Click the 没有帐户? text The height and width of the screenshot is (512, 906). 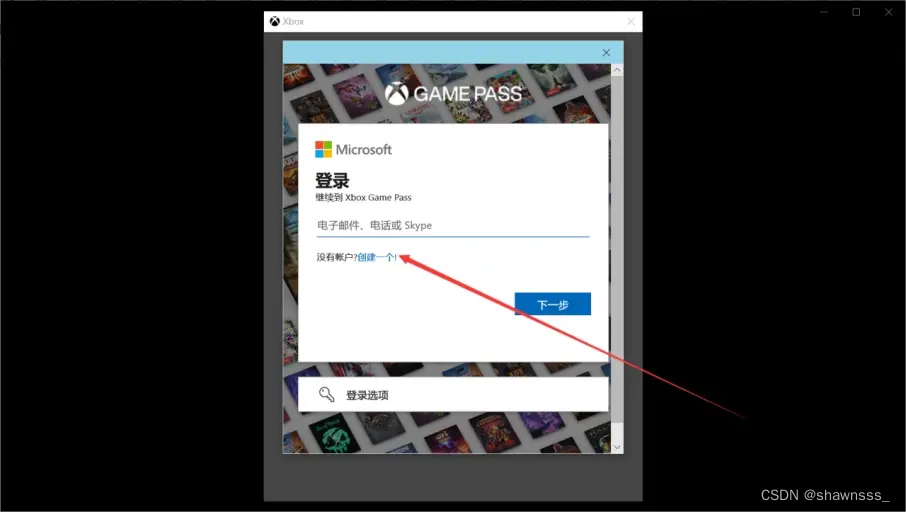[337, 257]
